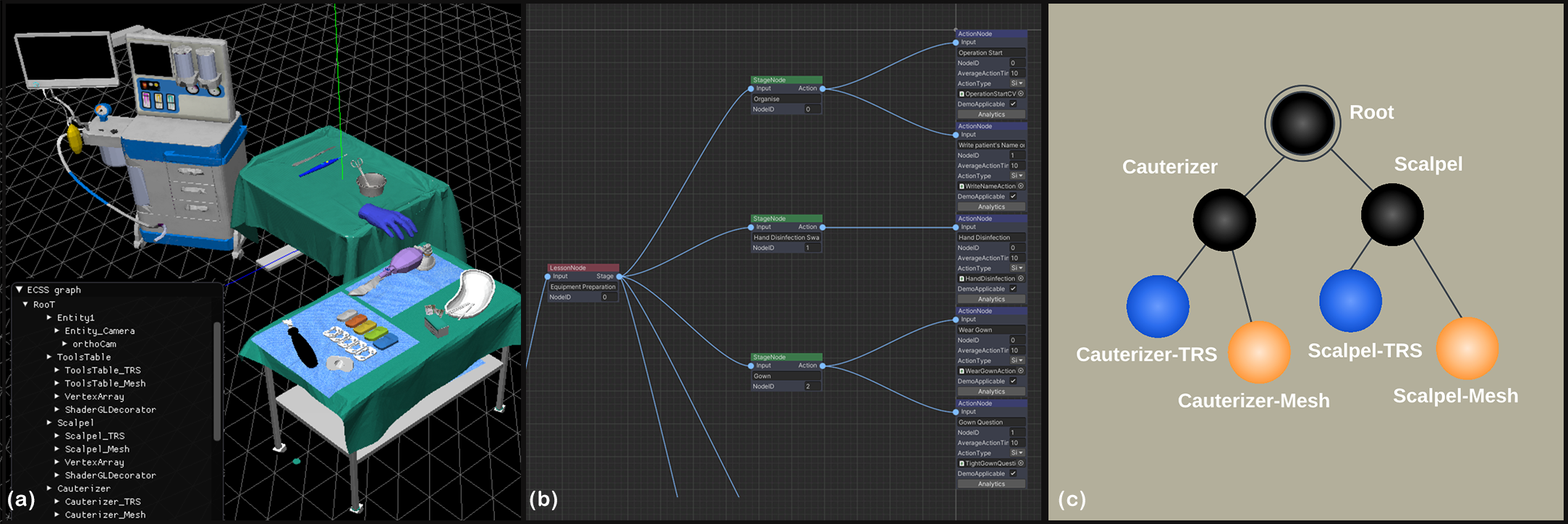Viewport: 1568px width, 524px height.
Task: Open ActionType dropdown on Operation Start node
Action: (1017, 83)
